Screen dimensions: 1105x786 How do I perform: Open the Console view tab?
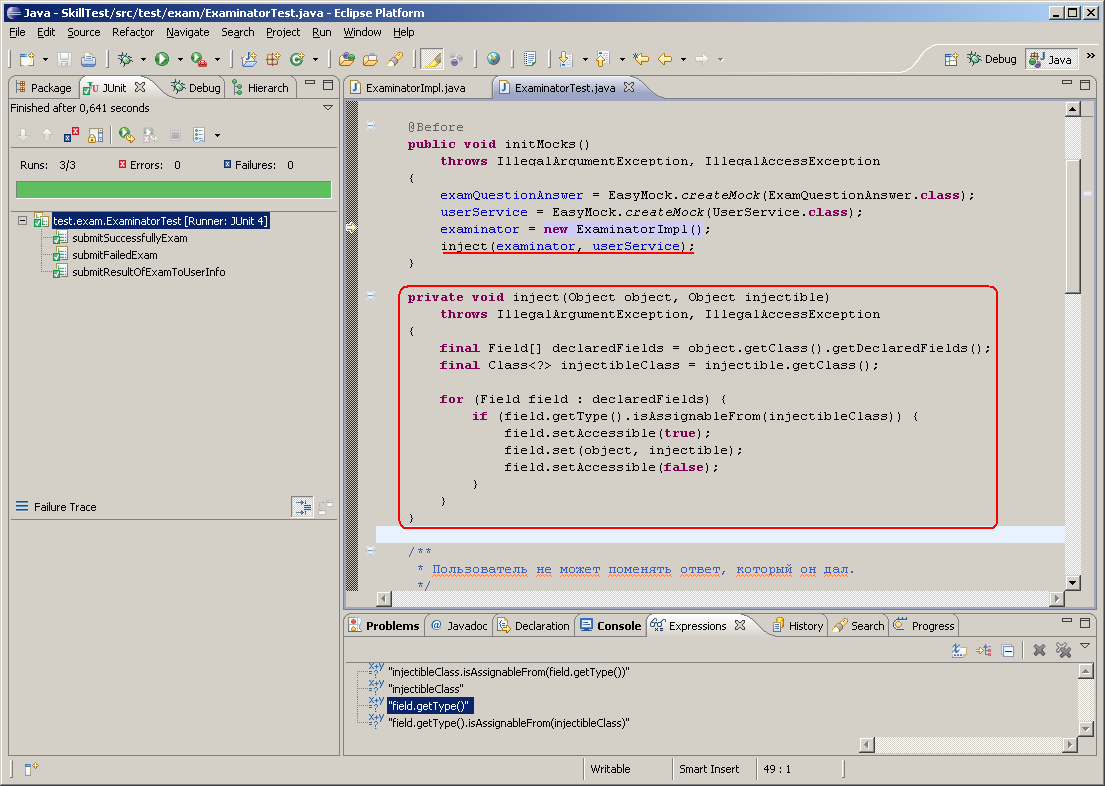coord(610,625)
